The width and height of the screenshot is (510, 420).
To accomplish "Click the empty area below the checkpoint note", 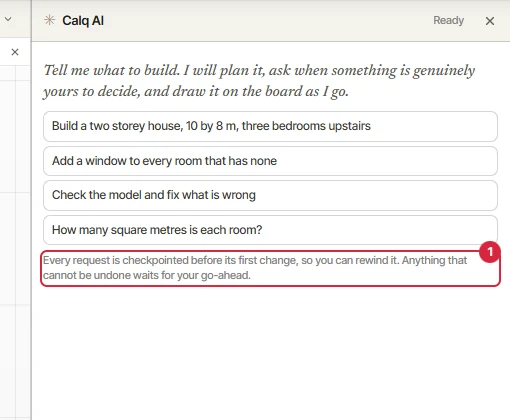I will pyautogui.click(x=270, y=353).
